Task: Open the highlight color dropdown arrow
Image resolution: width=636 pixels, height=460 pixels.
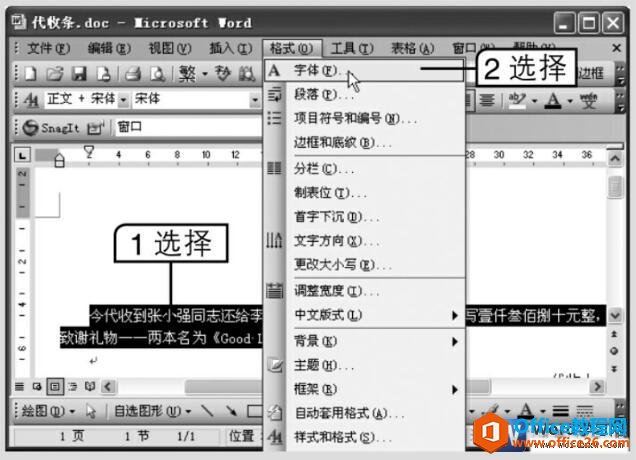Action: (x=535, y=101)
